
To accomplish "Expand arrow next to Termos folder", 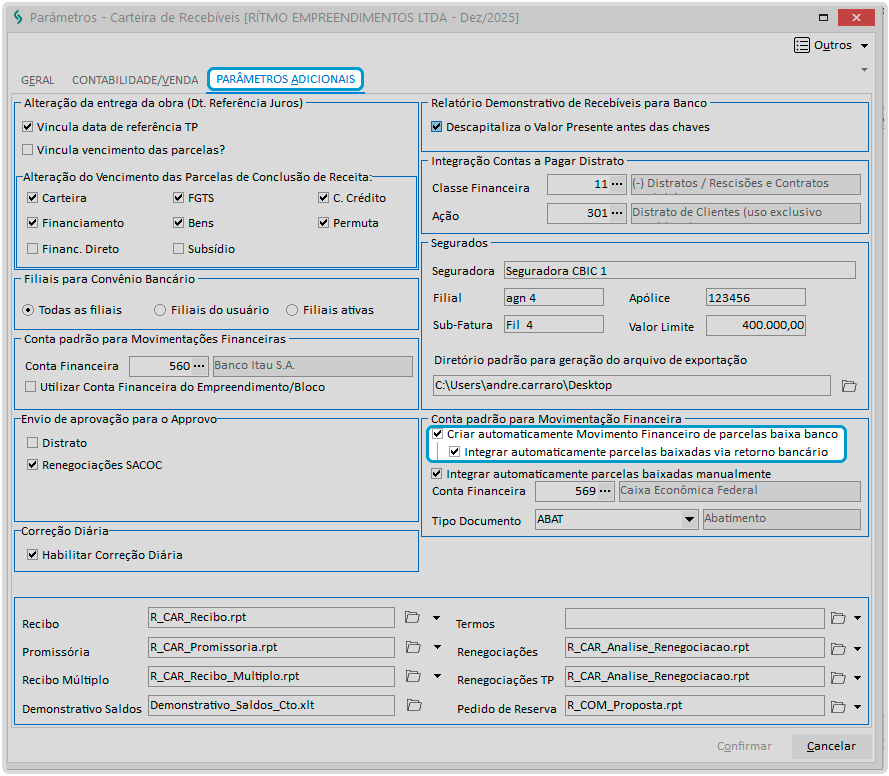I will click(x=857, y=618).
